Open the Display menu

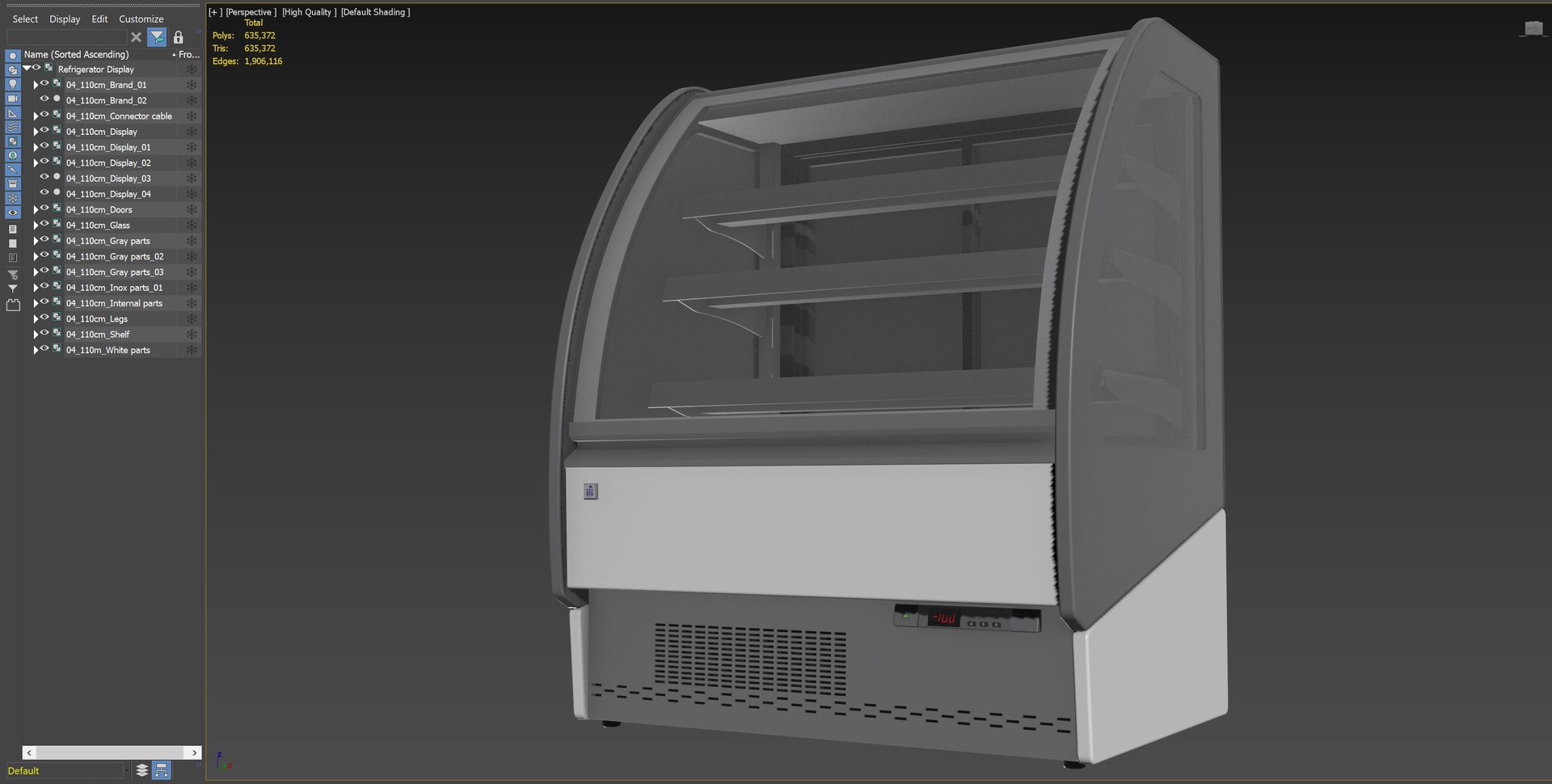click(65, 19)
